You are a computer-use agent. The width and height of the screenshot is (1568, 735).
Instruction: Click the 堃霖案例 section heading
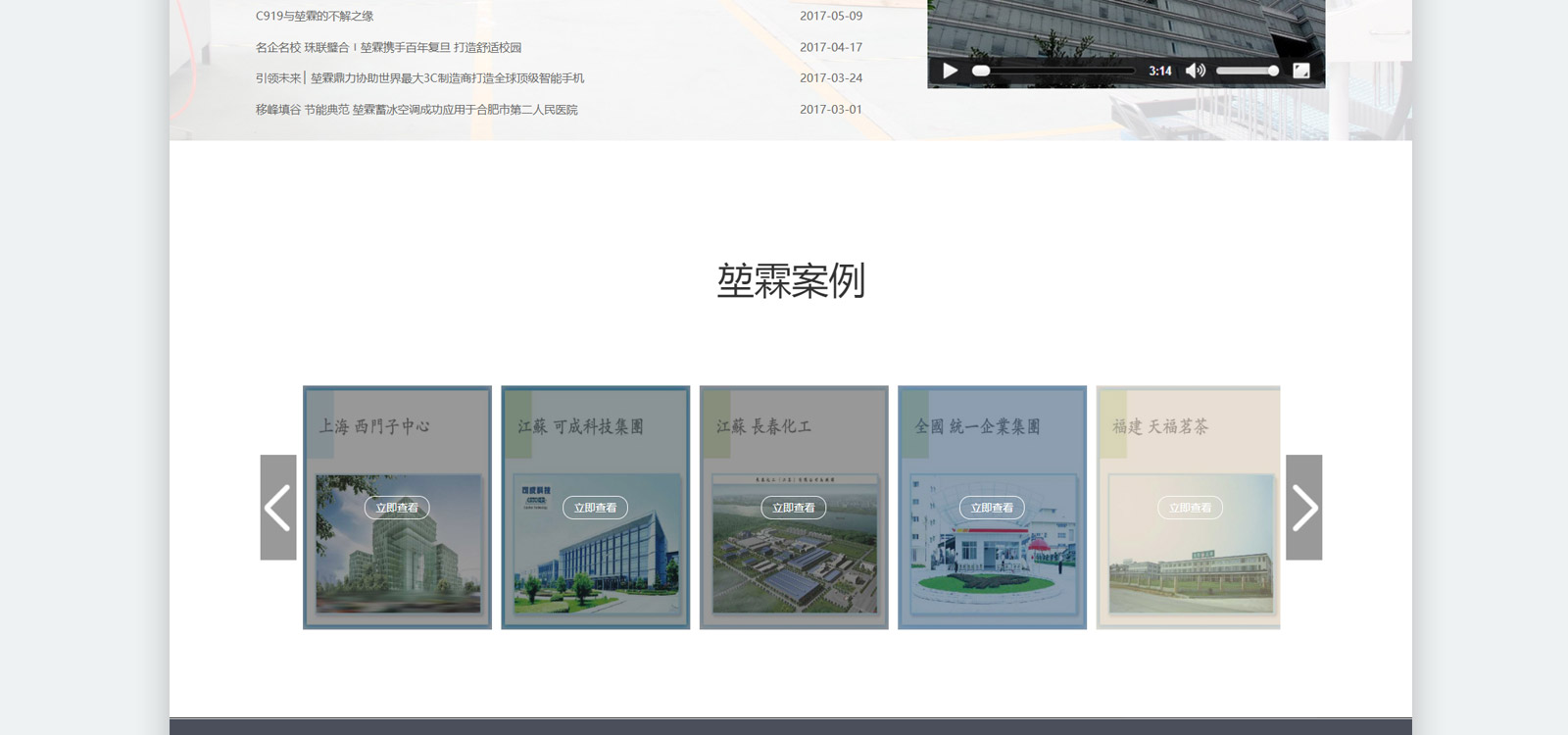(791, 281)
